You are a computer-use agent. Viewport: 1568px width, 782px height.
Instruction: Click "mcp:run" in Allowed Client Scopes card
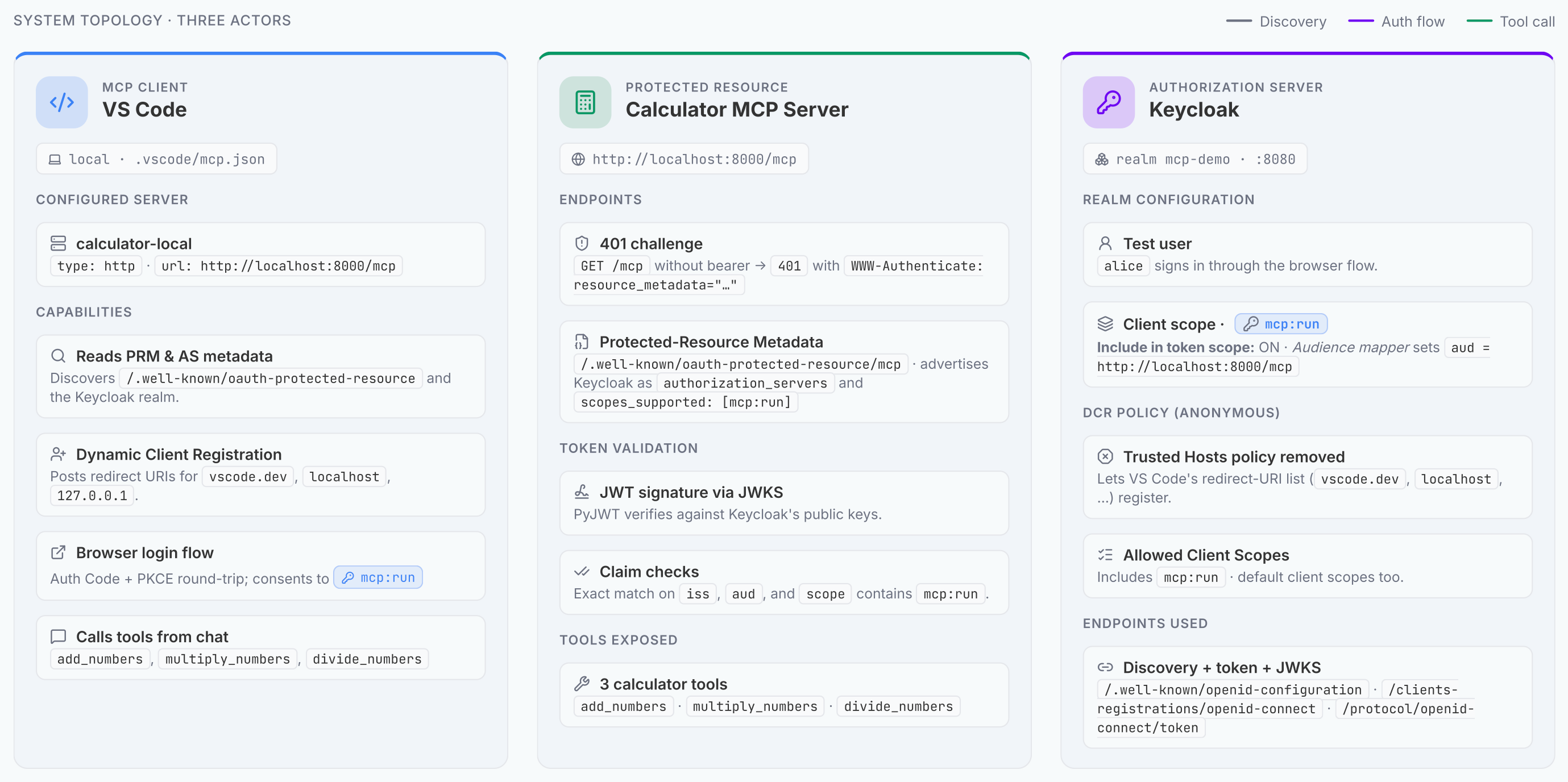[1191, 577]
